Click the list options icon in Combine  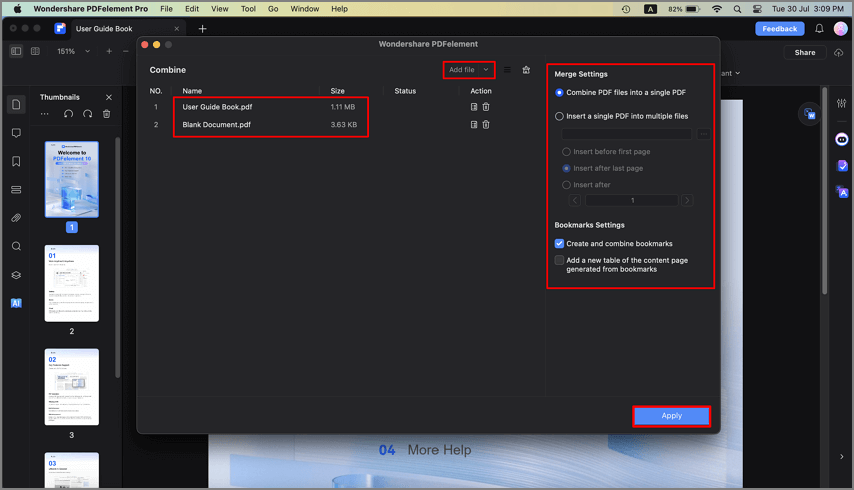click(508, 70)
